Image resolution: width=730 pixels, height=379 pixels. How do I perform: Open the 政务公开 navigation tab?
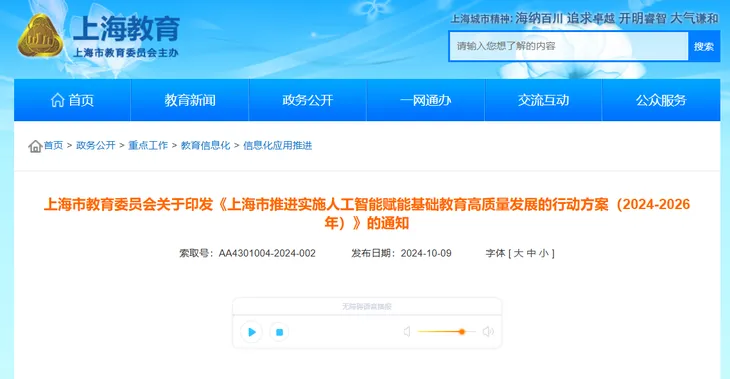pyautogui.click(x=308, y=100)
